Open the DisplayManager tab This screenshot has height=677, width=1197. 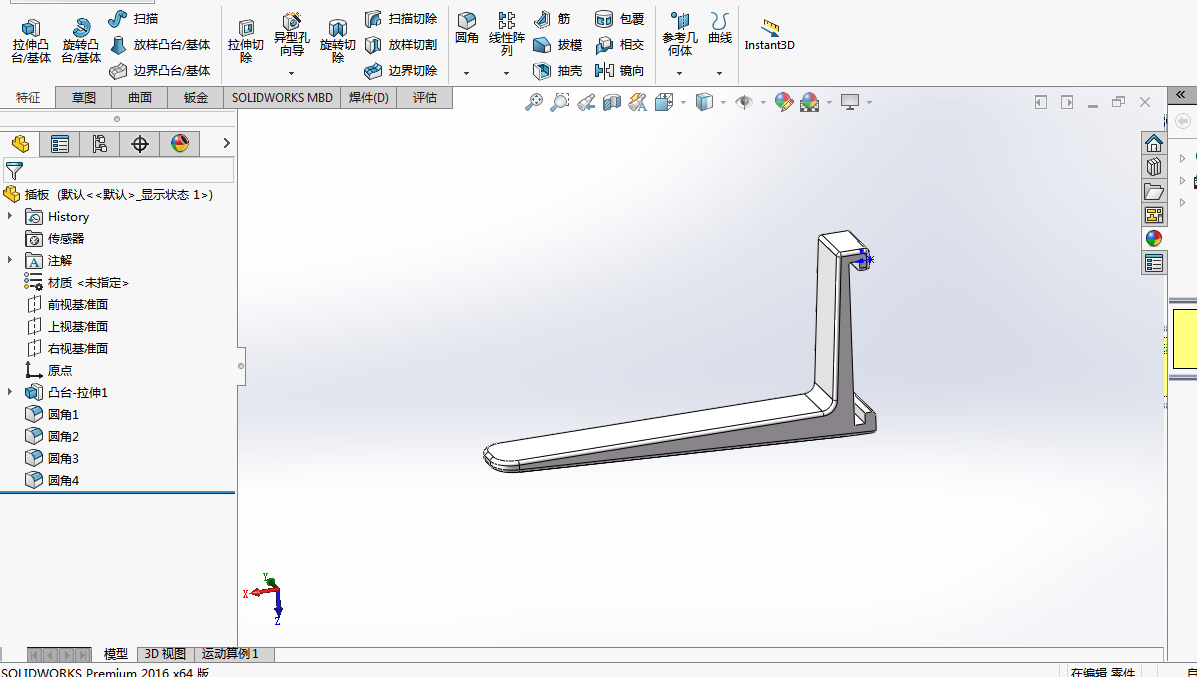coord(179,143)
